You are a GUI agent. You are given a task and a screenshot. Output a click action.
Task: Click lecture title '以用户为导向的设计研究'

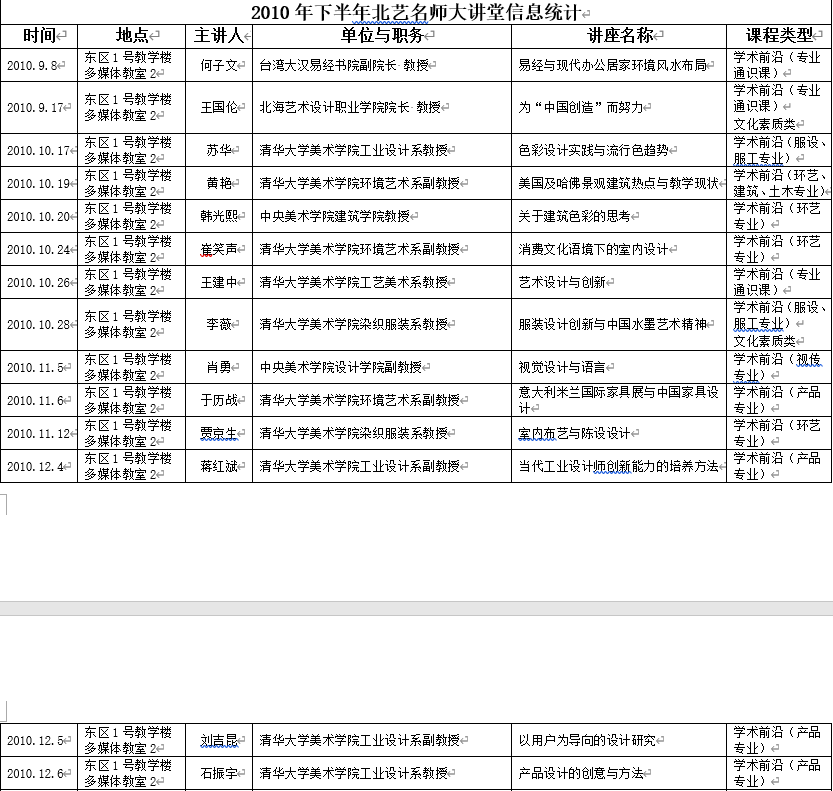[x=586, y=741]
